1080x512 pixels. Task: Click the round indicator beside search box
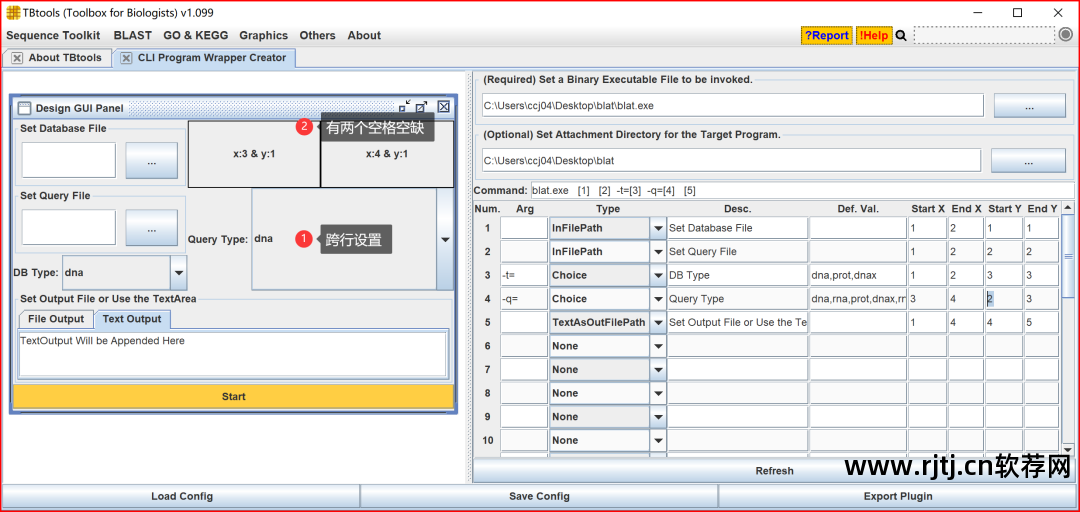(x=1065, y=35)
